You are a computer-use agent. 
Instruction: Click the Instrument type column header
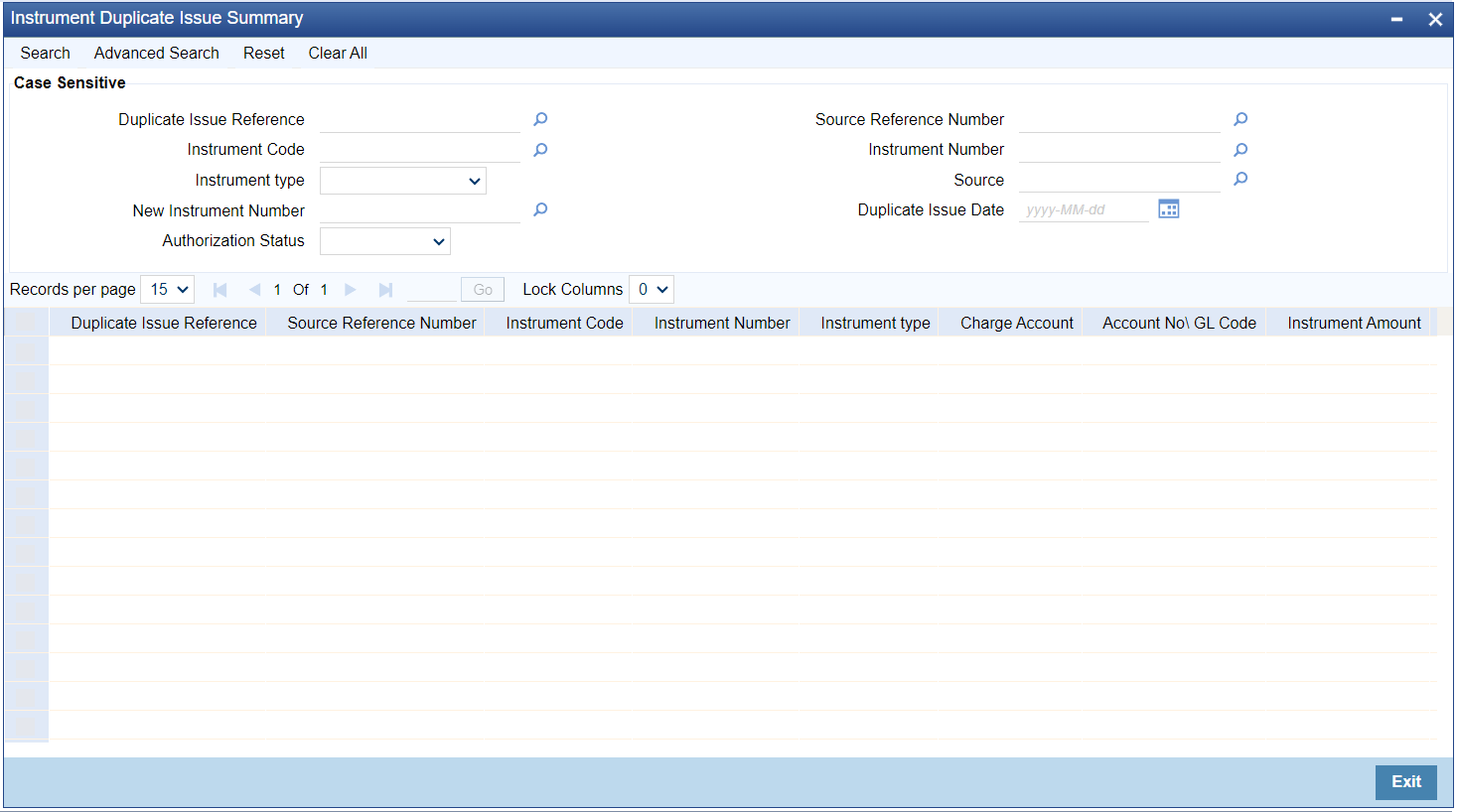tap(876, 323)
